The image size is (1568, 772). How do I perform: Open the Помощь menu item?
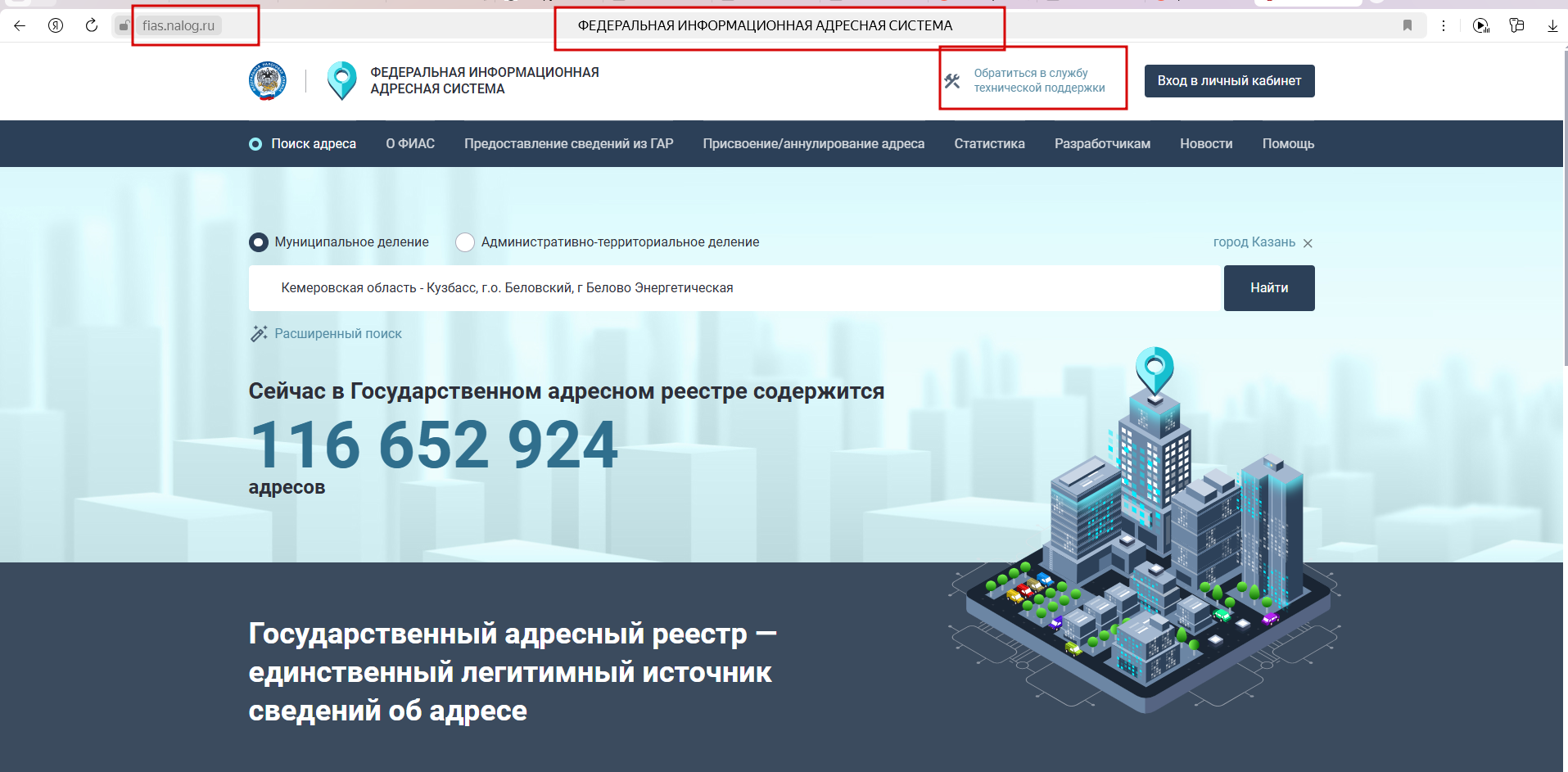point(1288,144)
